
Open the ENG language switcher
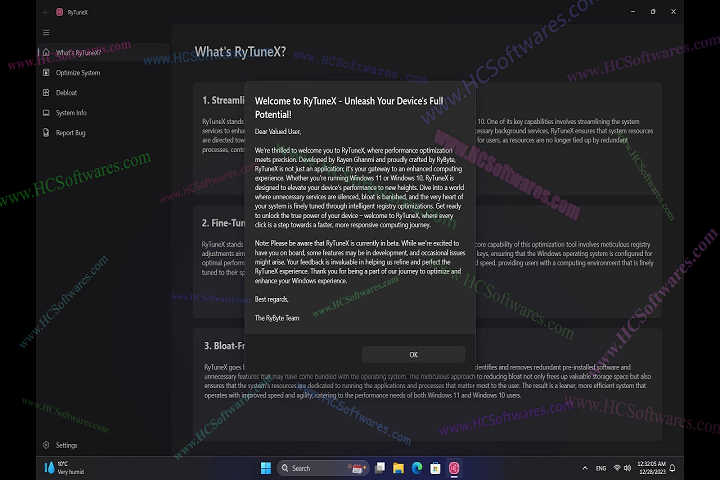pyautogui.click(x=601, y=468)
